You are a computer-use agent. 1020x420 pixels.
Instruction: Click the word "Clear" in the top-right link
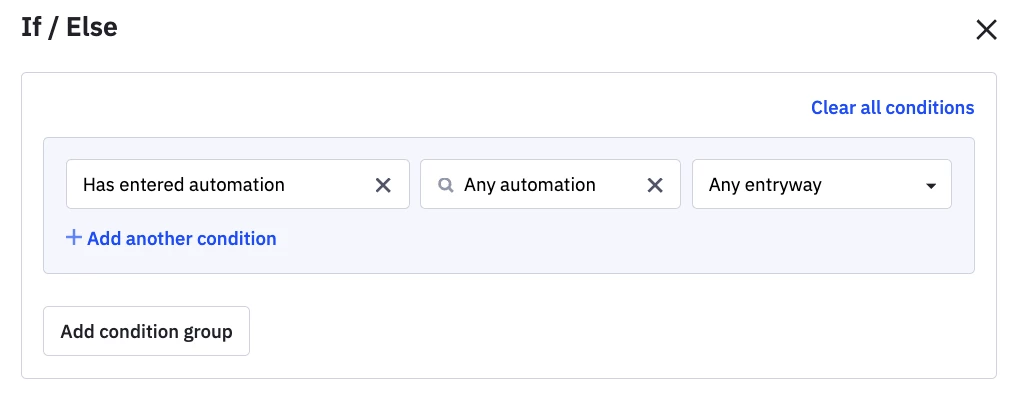point(833,107)
